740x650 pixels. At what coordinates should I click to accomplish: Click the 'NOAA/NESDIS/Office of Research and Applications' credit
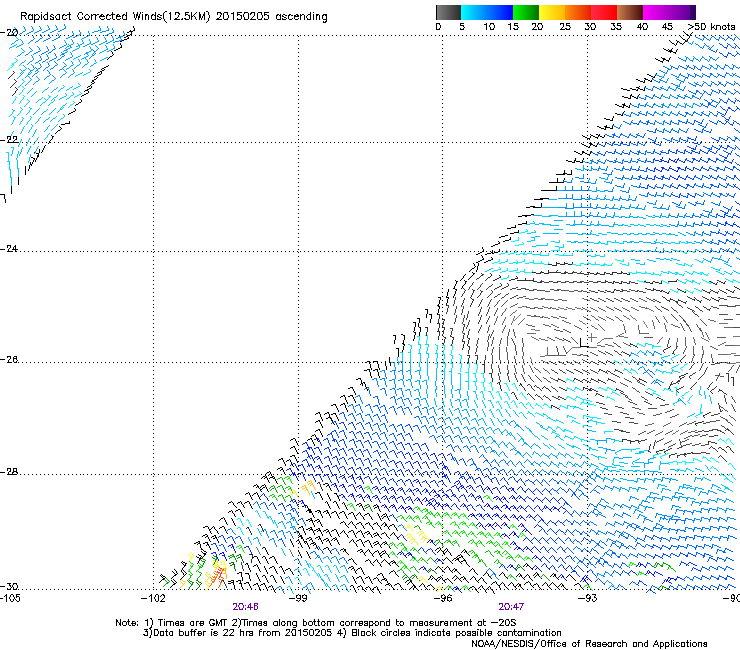[x=589, y=644]
